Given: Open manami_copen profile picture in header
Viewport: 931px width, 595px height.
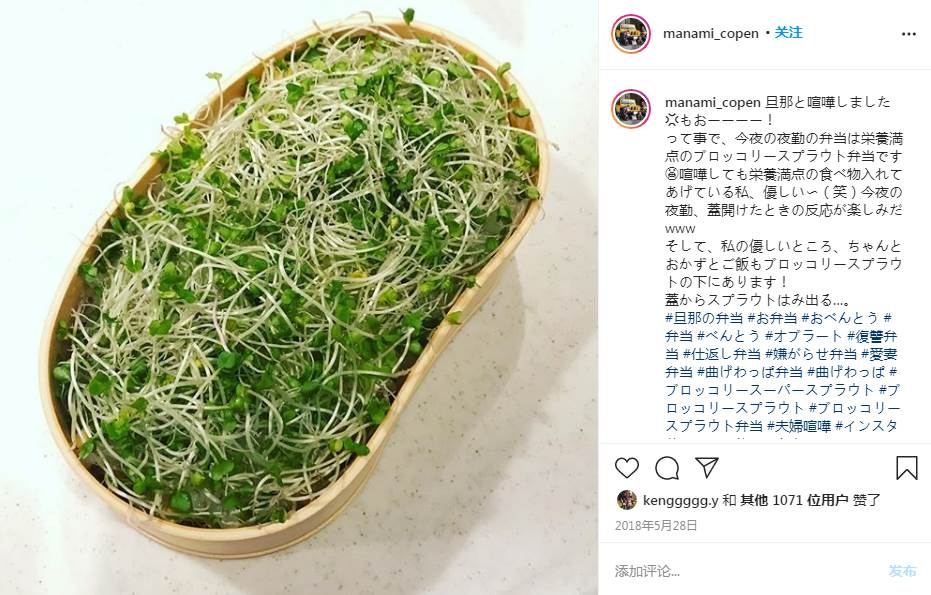Looking at the screenshot, I should click(x=631, y=34).
